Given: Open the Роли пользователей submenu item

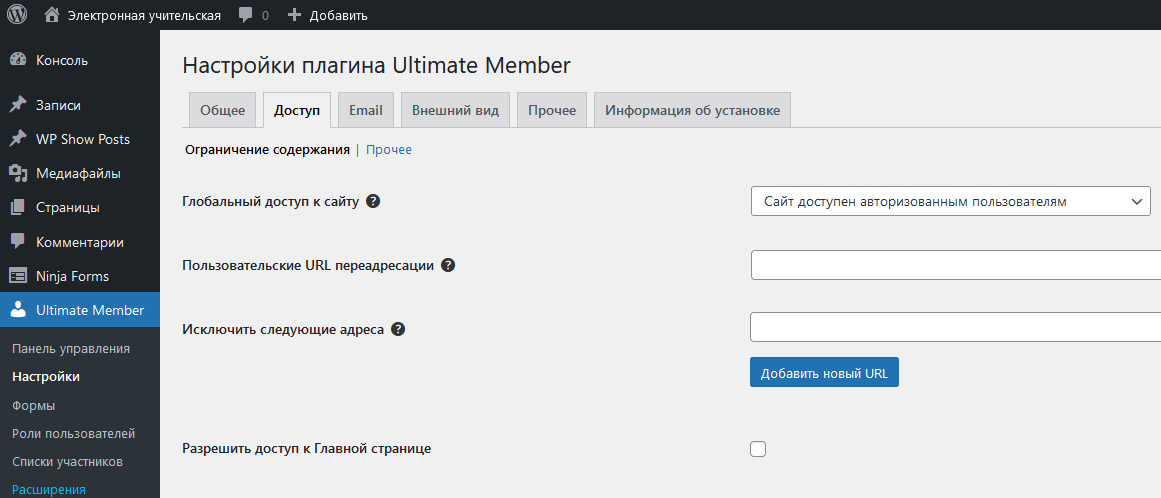Looking at the screenshot, I should [x=73, y=434].
